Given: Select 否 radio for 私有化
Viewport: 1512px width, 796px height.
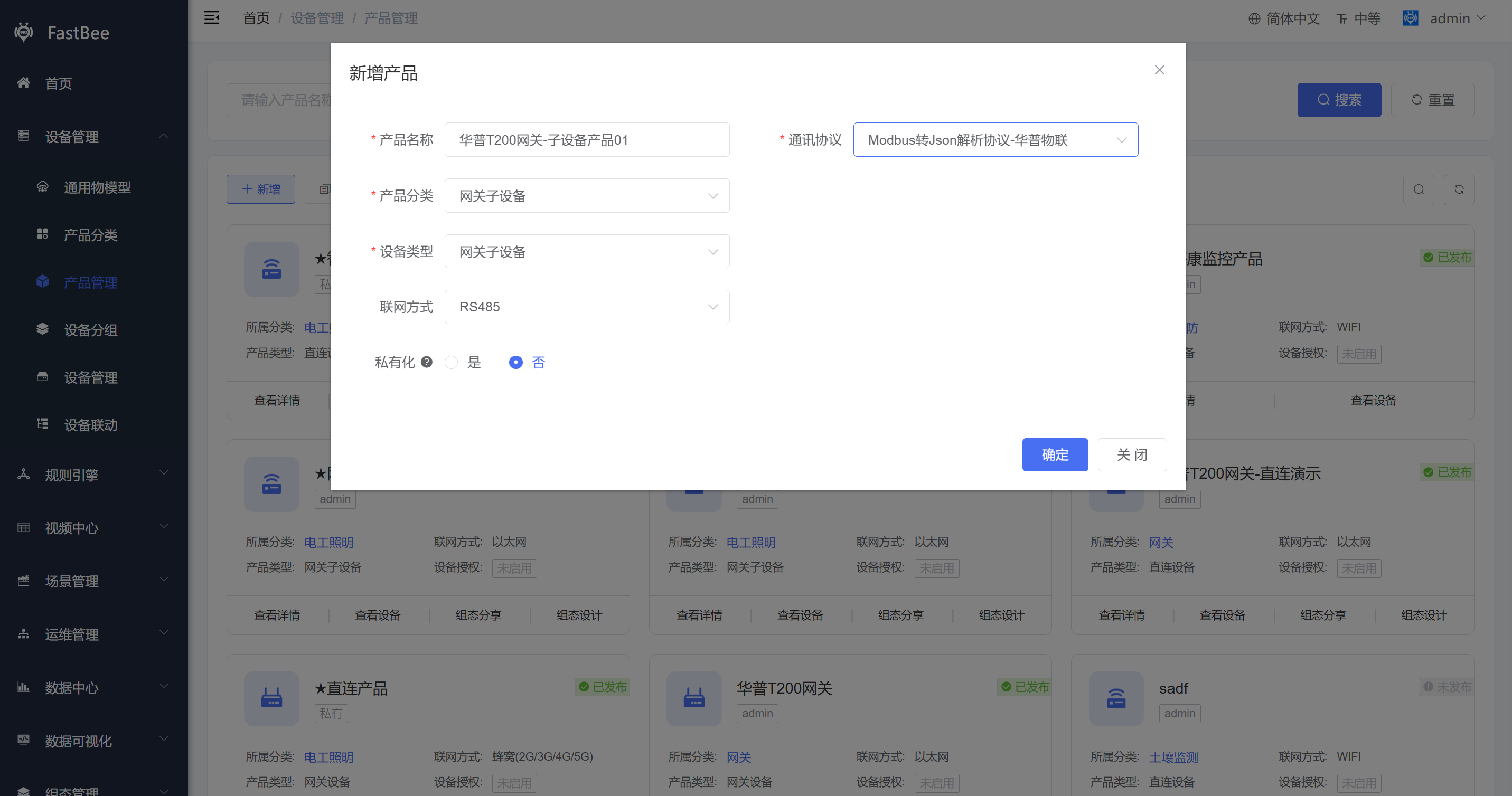Looking at the screenshot, I should [x=515, y=363].
